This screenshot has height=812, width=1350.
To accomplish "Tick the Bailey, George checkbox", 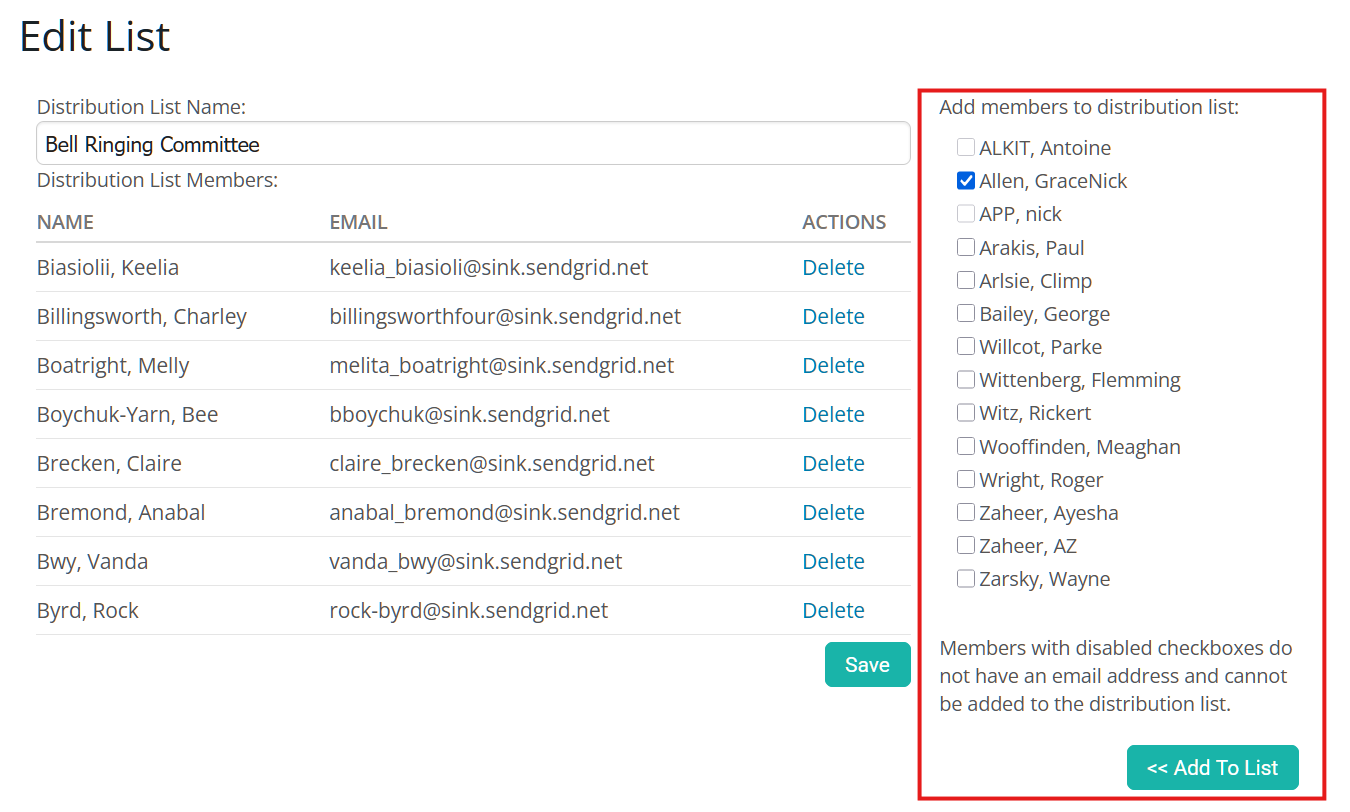I will click(966, 313).
